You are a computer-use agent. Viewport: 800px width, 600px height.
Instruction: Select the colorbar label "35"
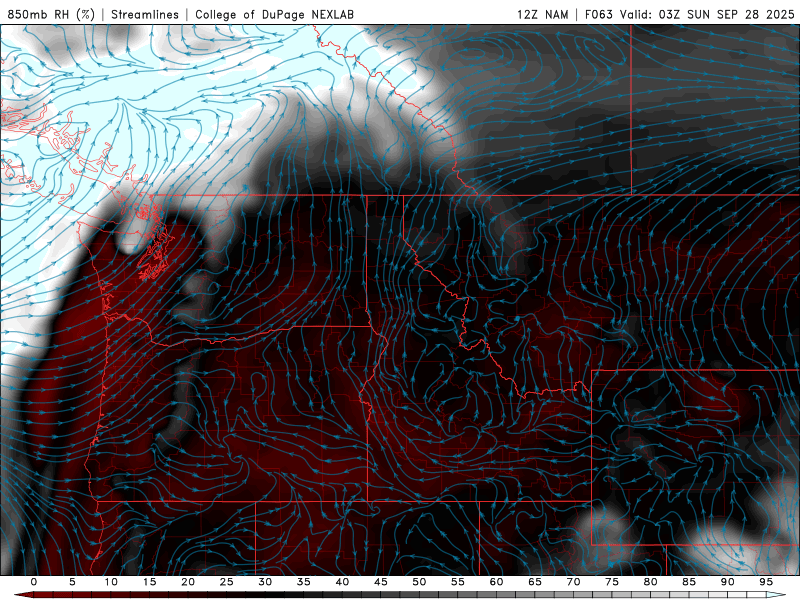(304, 582)
